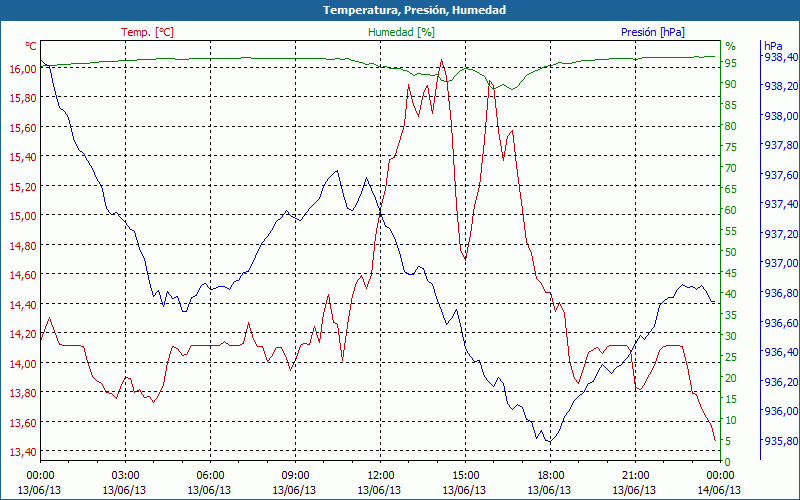Click pressure axis value "938,00"

781,116
